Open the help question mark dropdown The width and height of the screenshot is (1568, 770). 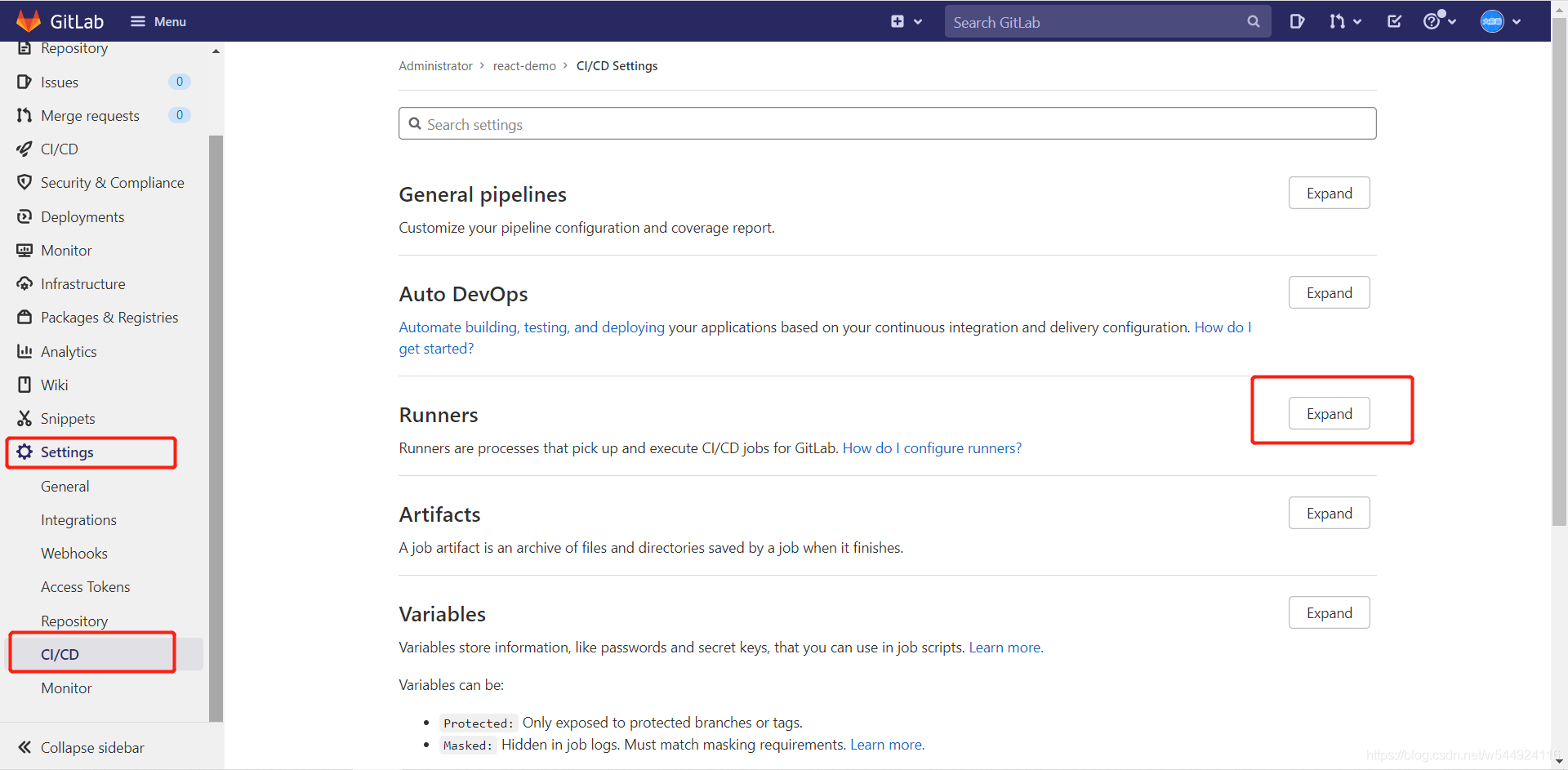[1439, 21]
